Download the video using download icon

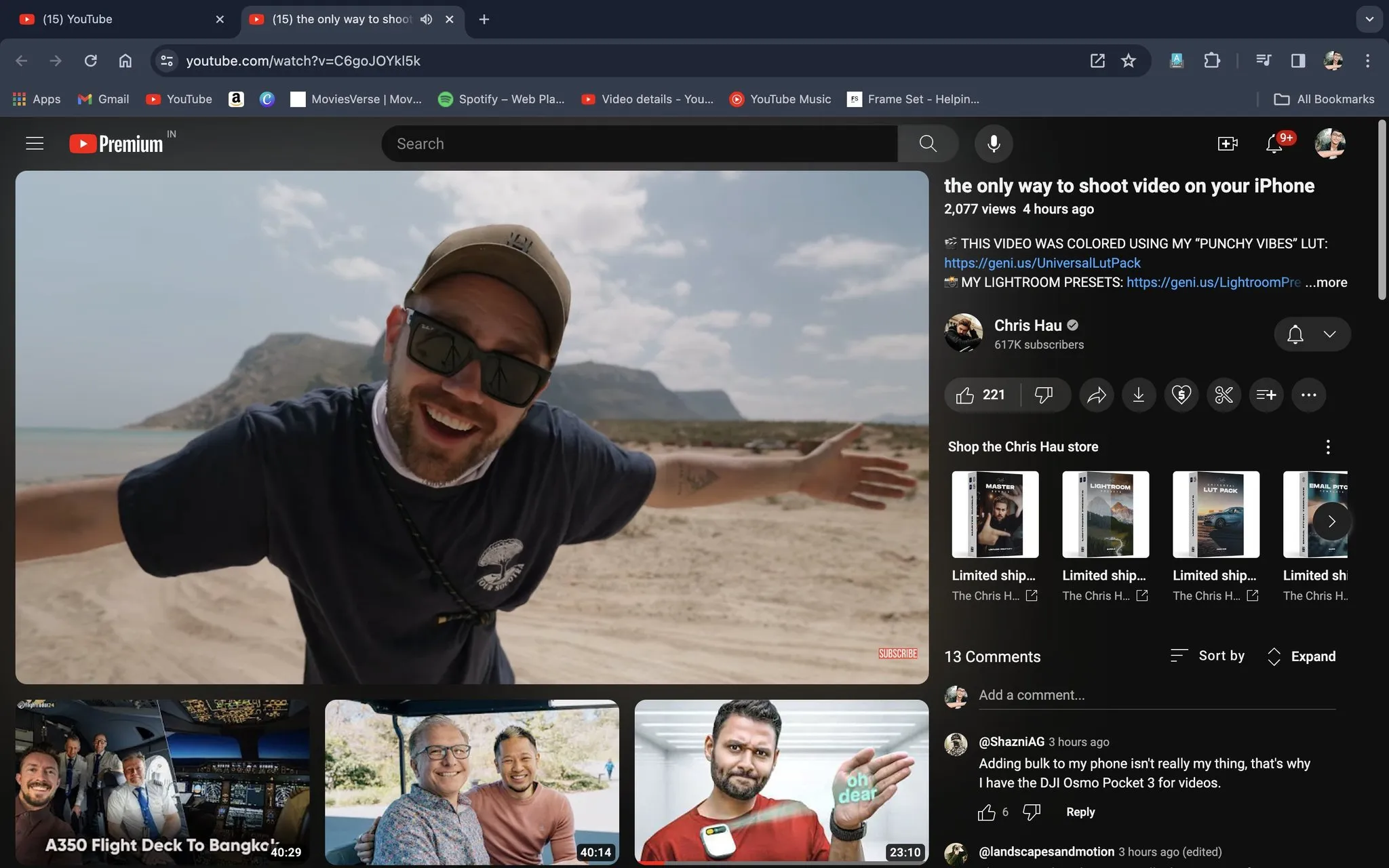pos(1139,395)
